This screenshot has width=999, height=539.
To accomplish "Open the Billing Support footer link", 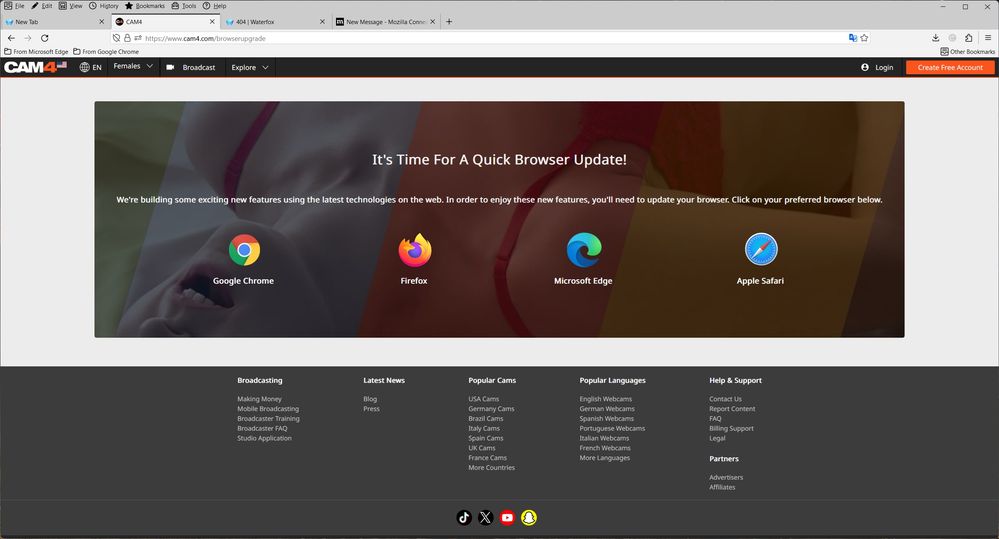I will (731, 429).
